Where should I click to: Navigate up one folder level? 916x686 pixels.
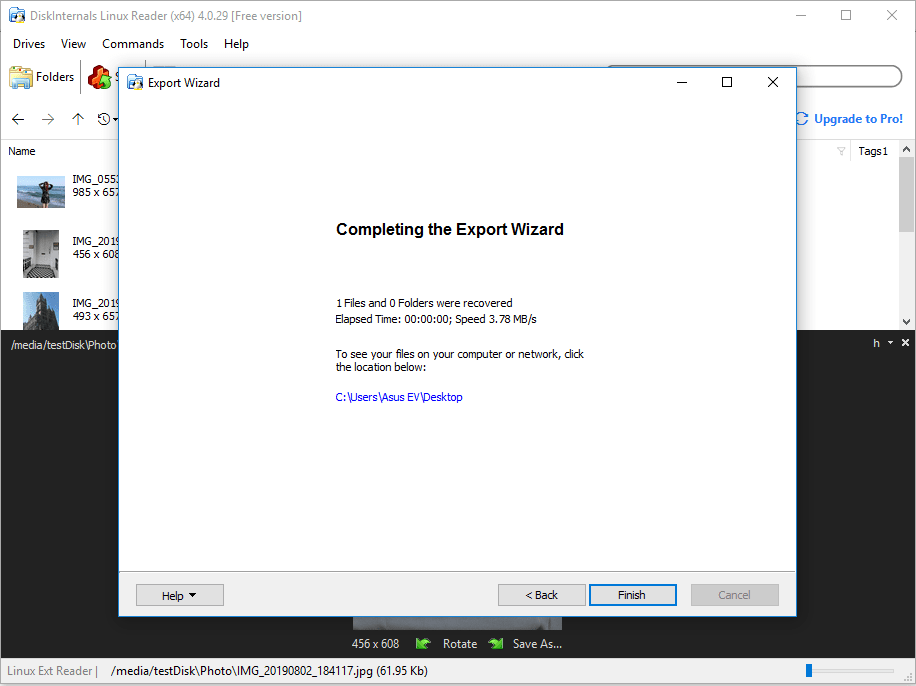pyautogui.click(x=78, y=119)
